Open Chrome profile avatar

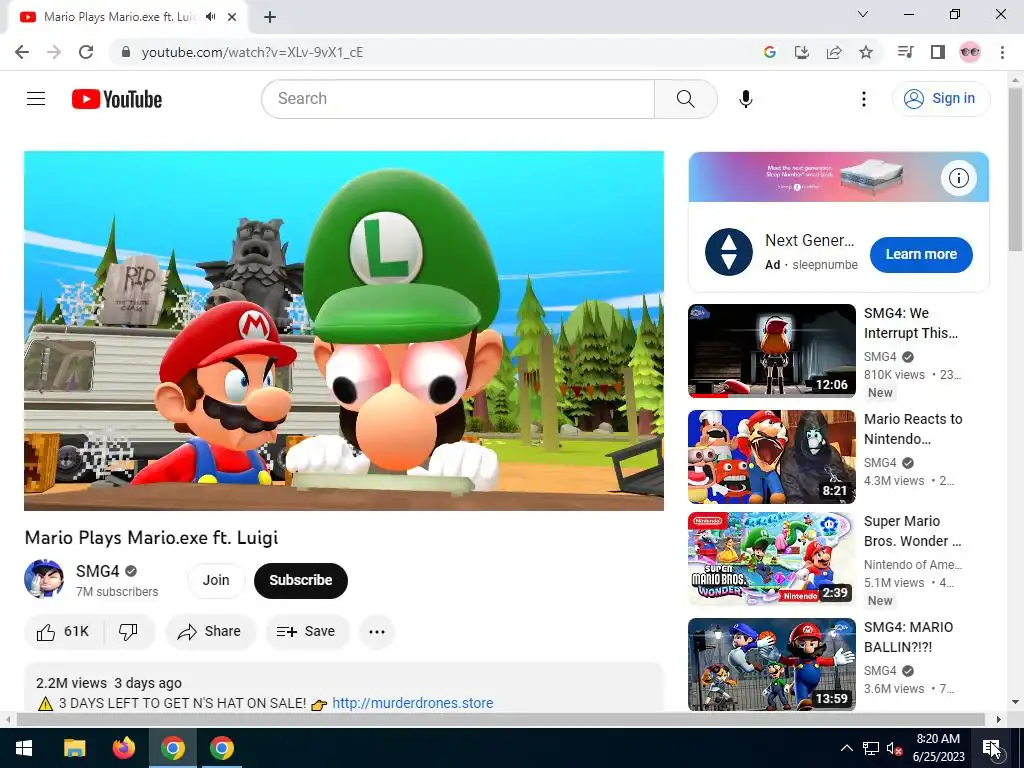pos(970,52)
